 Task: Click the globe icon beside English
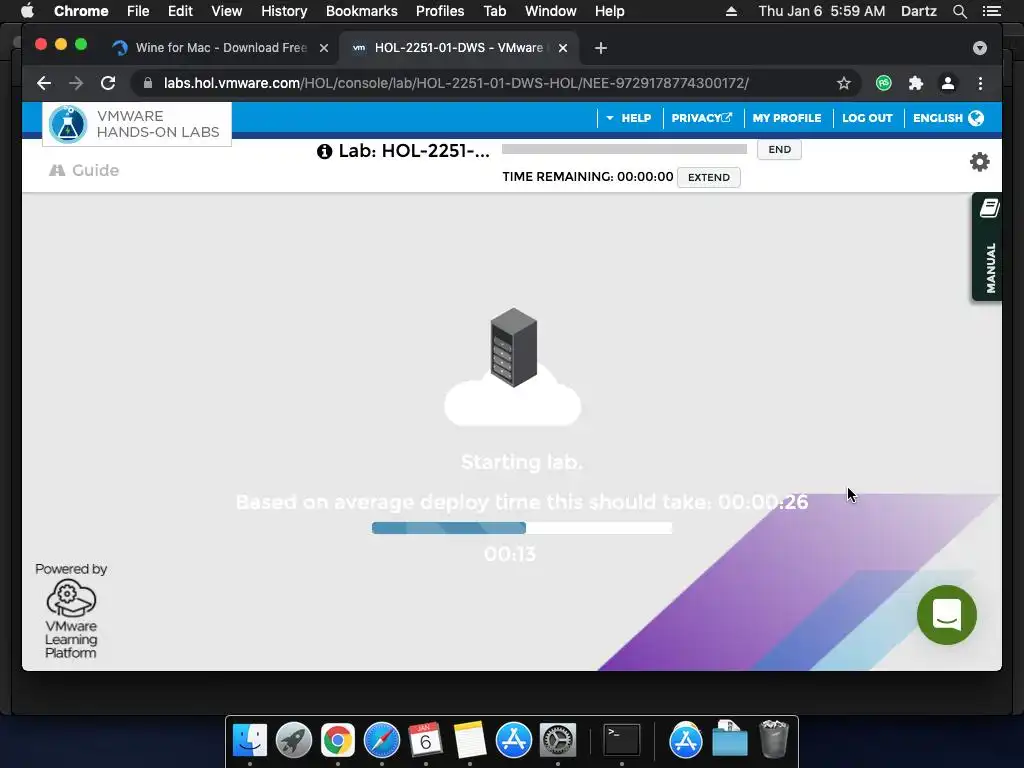[x=976, y=118]
